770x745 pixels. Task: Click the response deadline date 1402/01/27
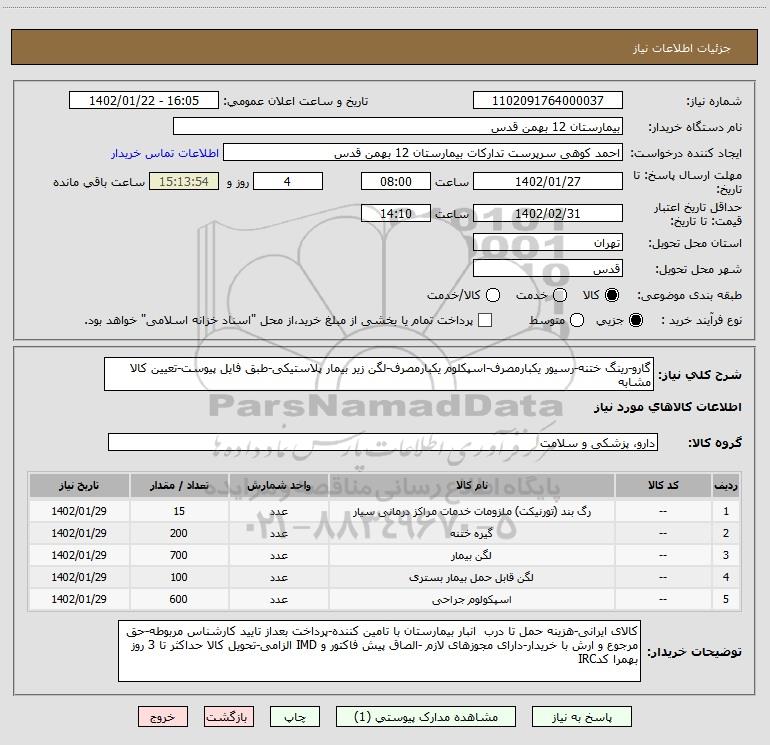click(x=548, y=181)
